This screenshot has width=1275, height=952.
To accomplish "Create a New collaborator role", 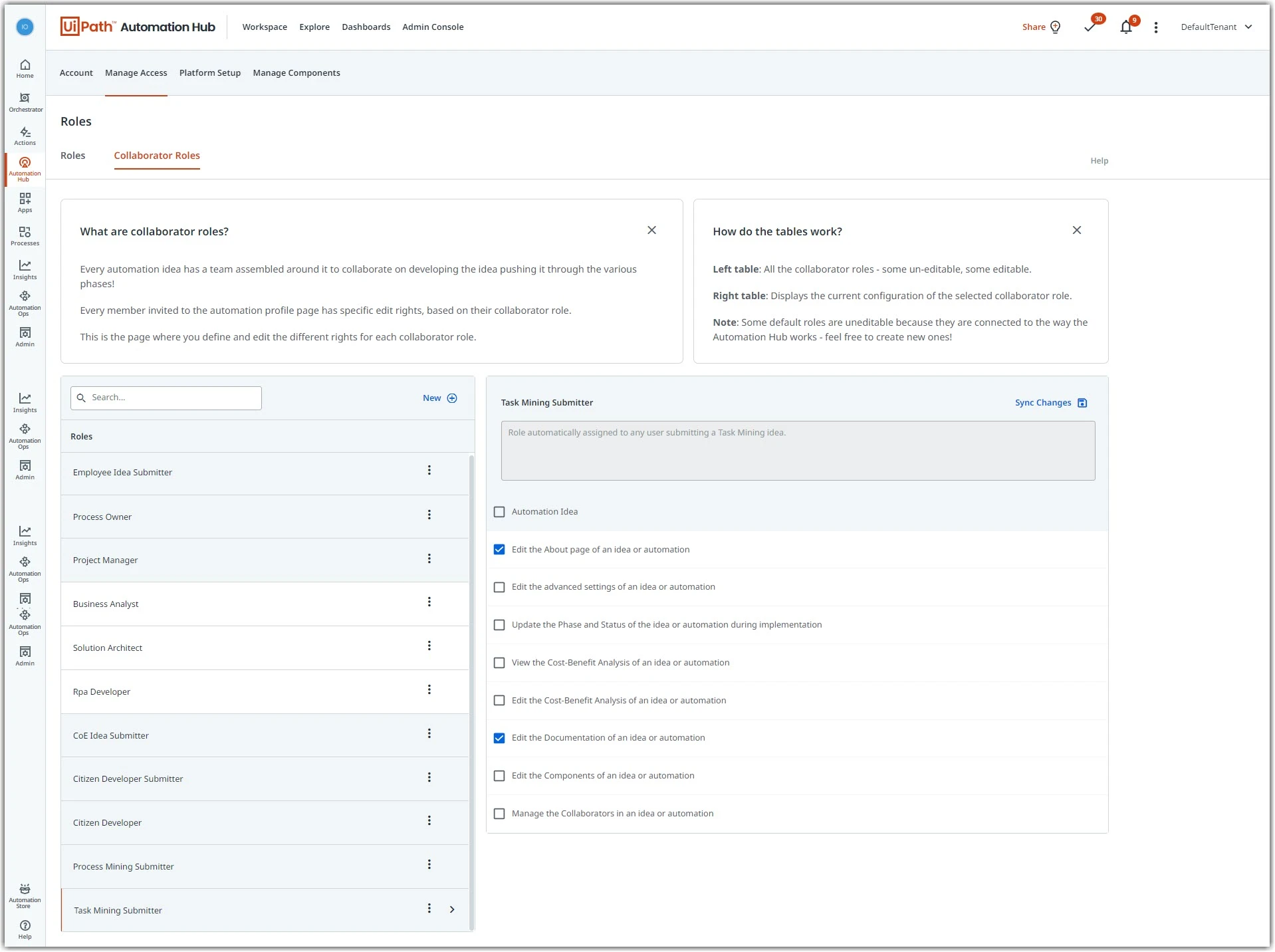I will pyautogui.click(x=440, y=398).
